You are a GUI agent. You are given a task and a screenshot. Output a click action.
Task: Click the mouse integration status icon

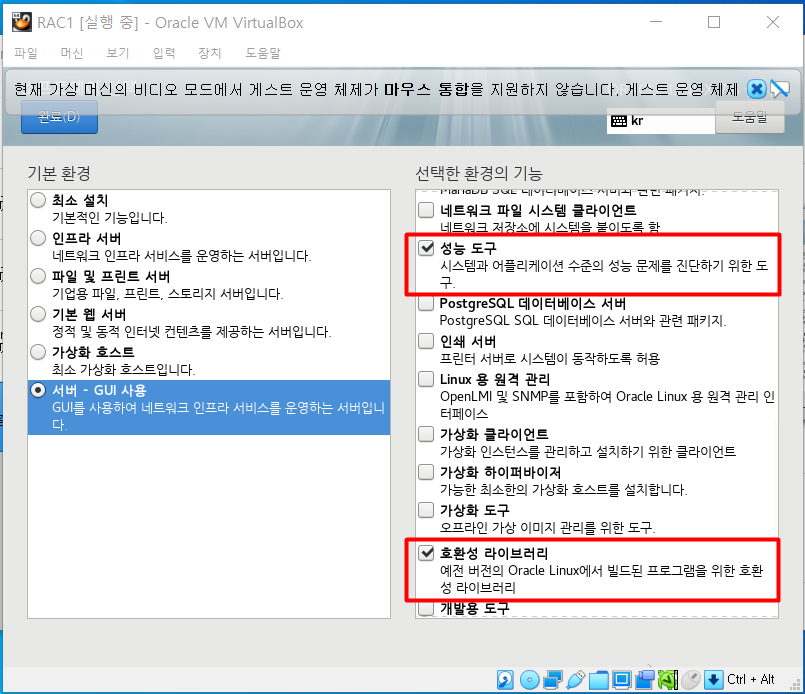pyautogui.click(x=691, y=680)
